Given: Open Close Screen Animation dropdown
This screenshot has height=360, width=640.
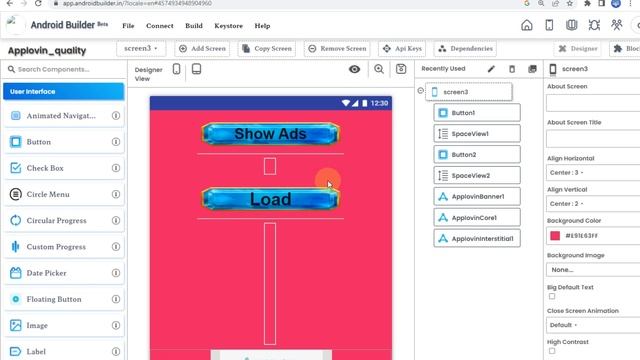Looking at the screenshot, I should [593, 325].
